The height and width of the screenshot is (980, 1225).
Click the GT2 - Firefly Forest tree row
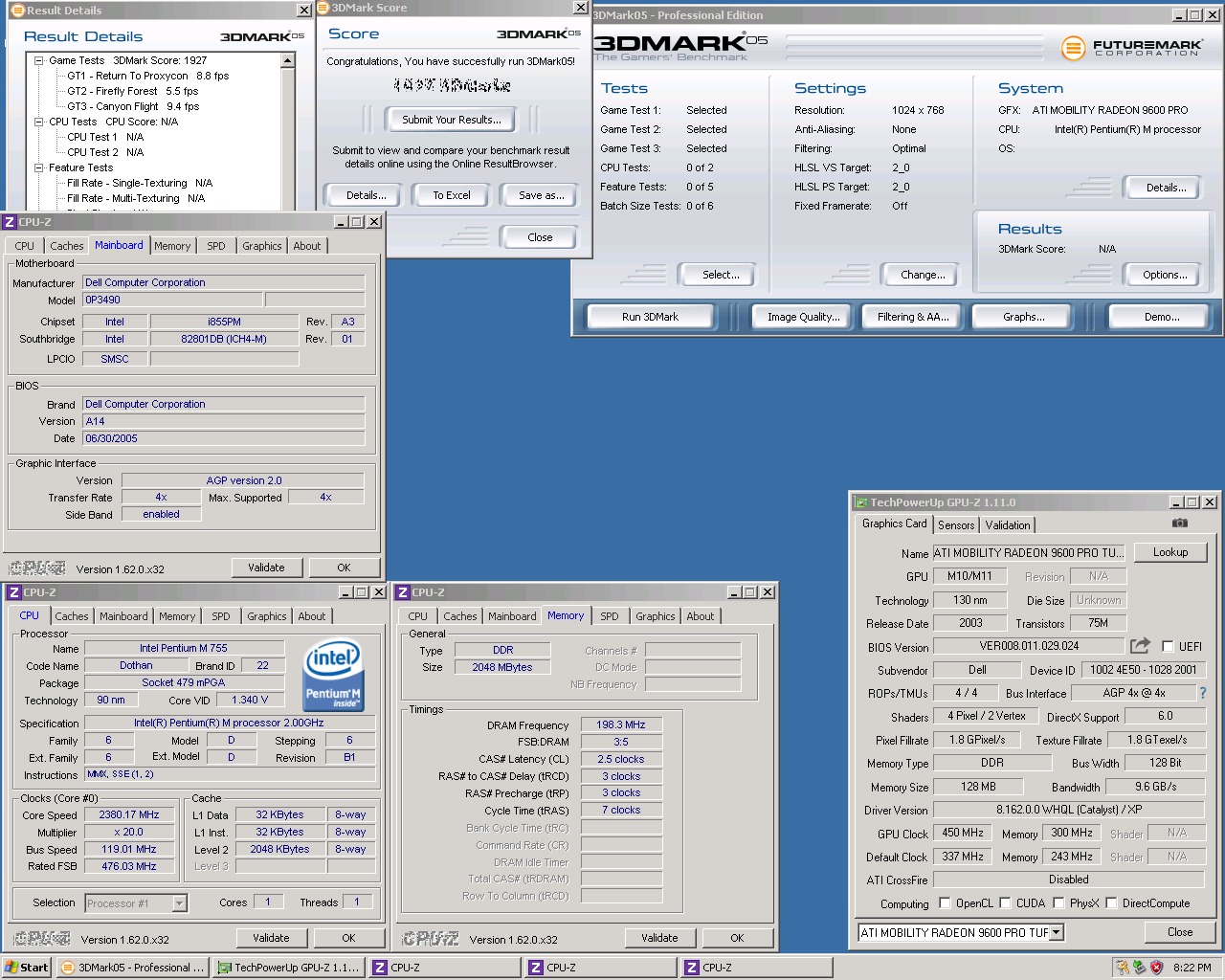point(133,91)
